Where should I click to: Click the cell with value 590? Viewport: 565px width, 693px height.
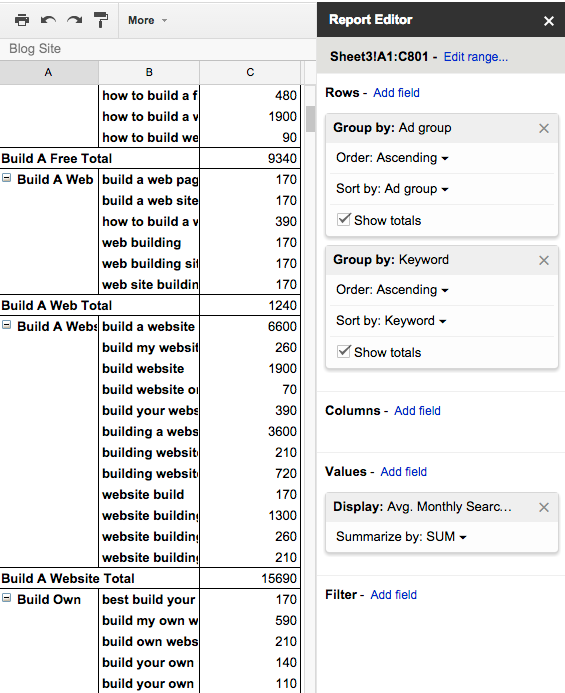(250, 621)
